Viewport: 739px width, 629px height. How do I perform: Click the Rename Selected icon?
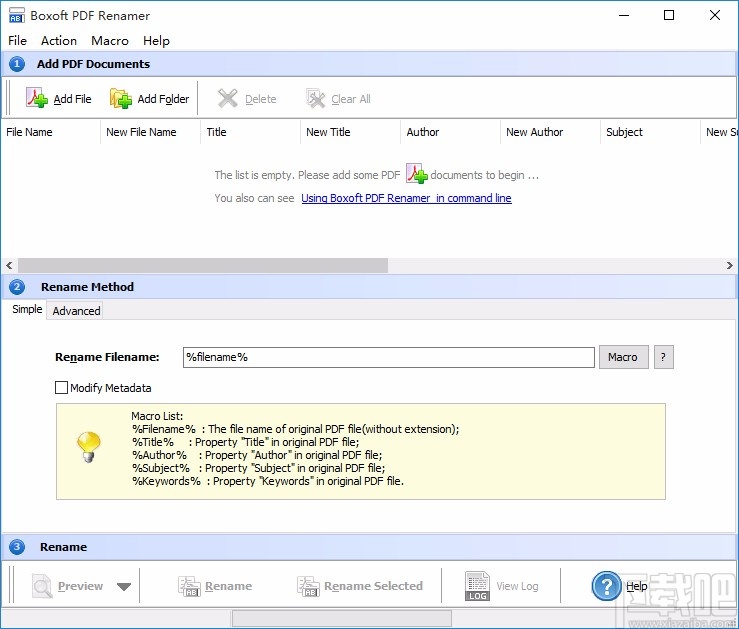(x=308, y=586)
